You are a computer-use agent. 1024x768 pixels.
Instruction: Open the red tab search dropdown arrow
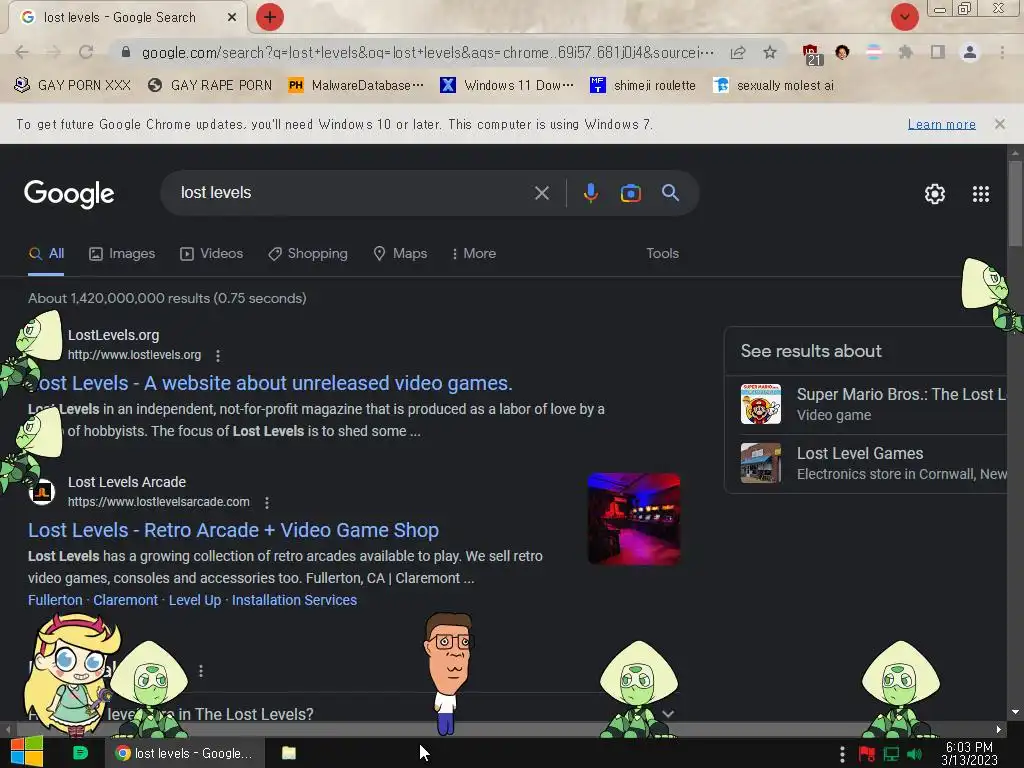point(904,17)
